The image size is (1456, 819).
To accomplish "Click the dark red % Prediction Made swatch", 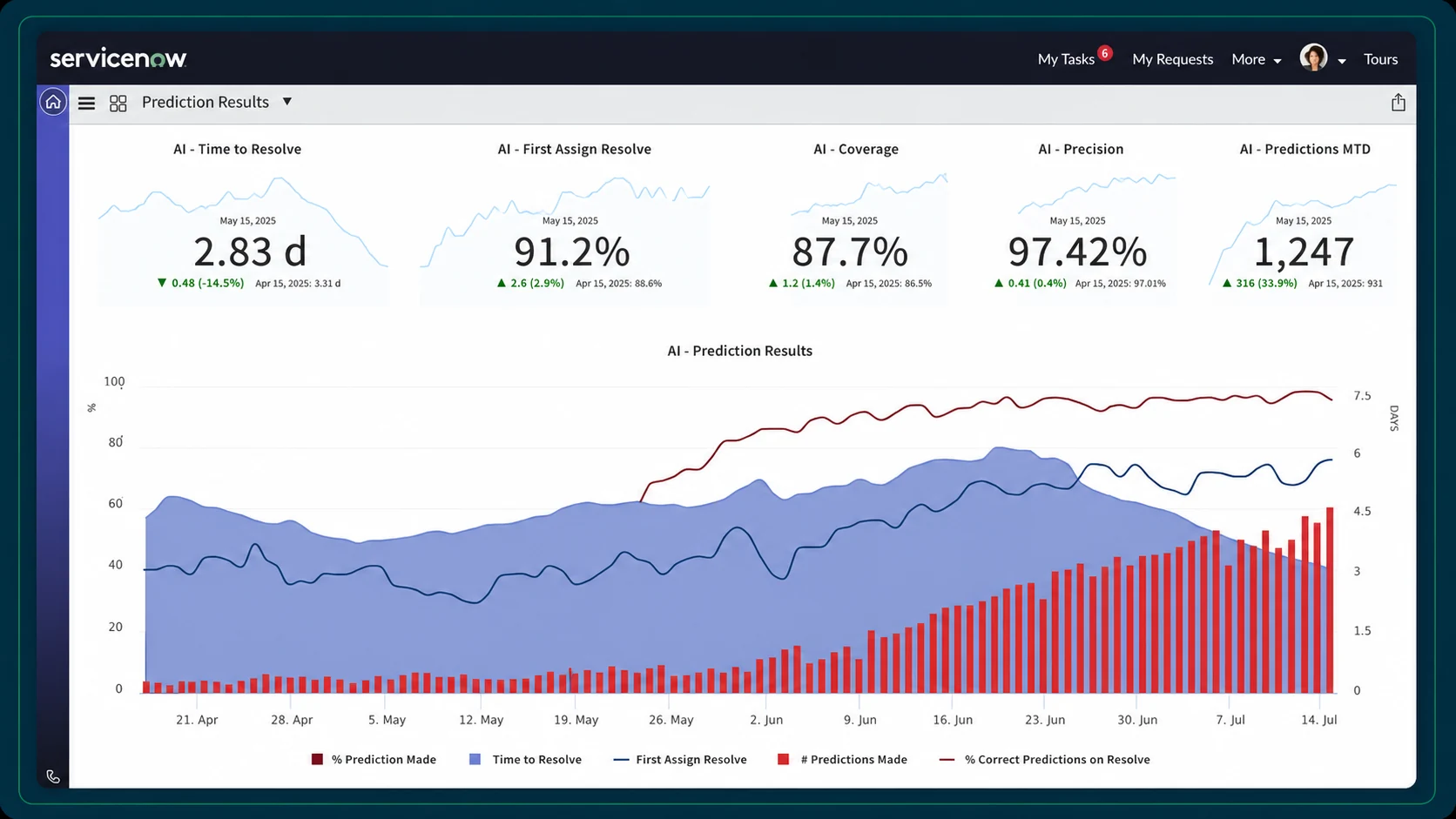I will point(317,759).
